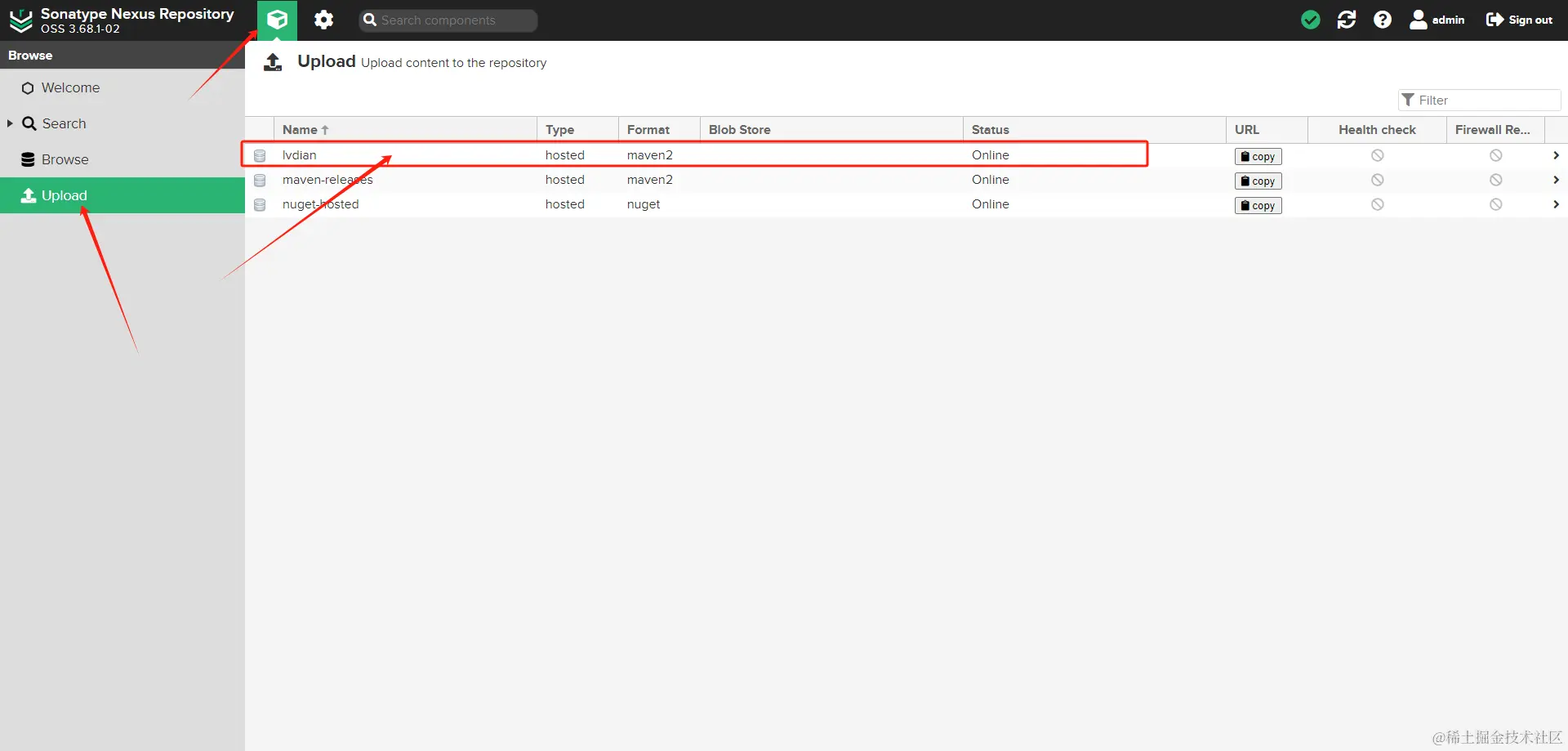Image resolution: width=1568 pixels, height=751 pixels.
Task: Click the admin user account
Action: click(1437, 20)
